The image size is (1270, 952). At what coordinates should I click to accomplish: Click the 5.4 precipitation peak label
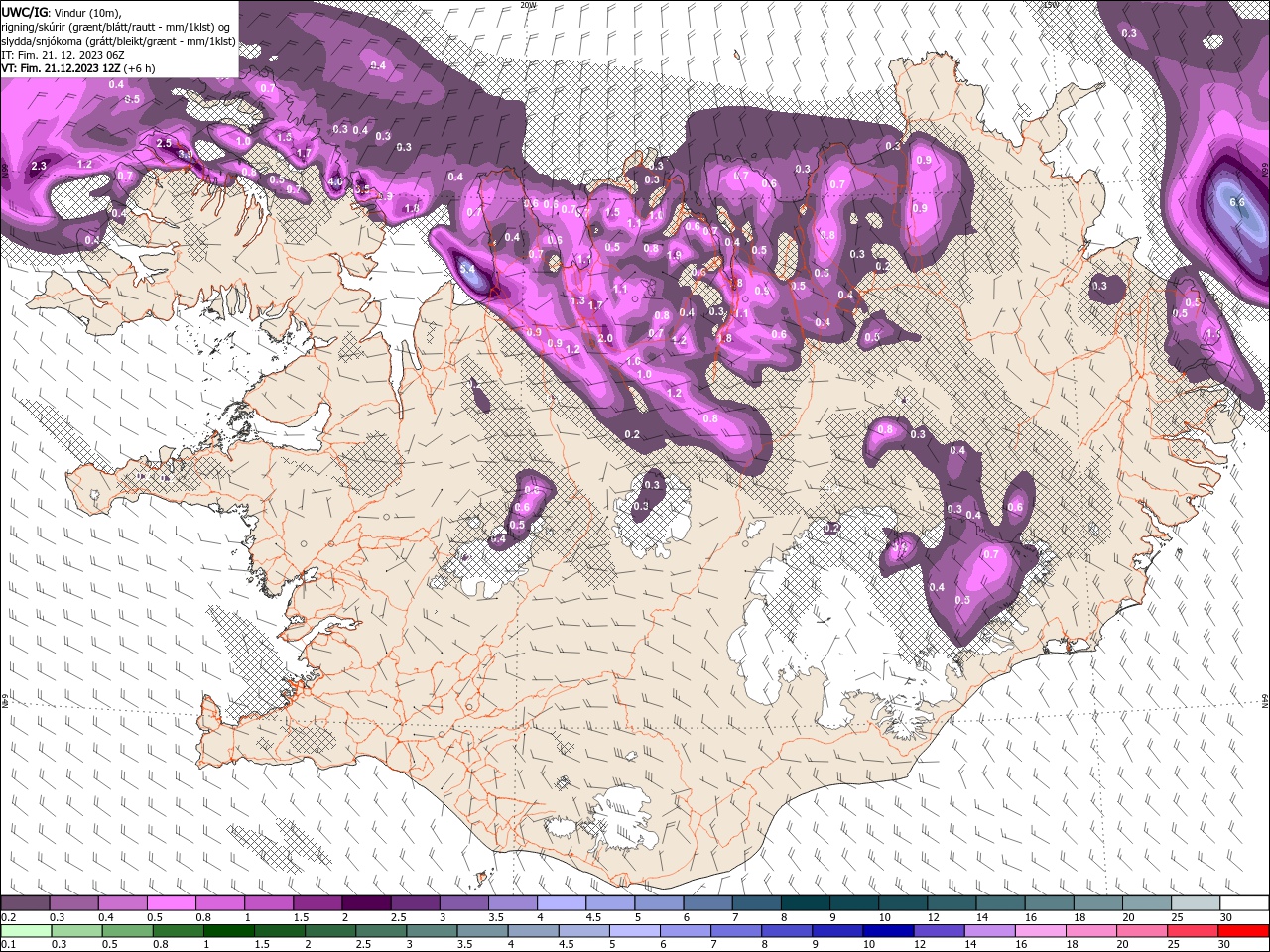pos(469,268)
